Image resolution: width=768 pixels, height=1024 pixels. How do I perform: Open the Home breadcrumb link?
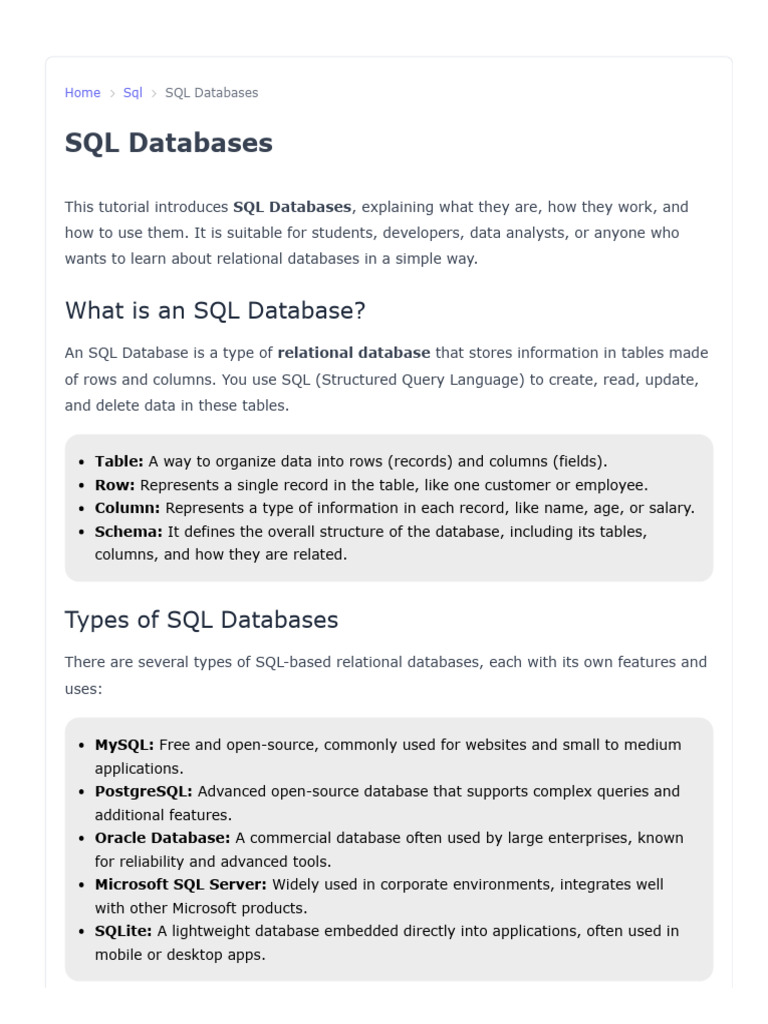(x=82, y=93)
